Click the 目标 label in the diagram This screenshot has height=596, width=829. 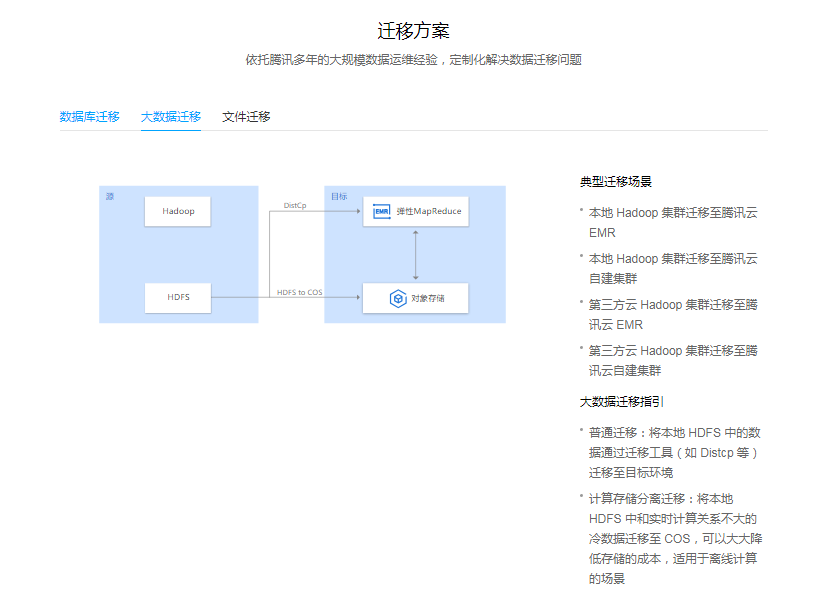coord(339,196)
